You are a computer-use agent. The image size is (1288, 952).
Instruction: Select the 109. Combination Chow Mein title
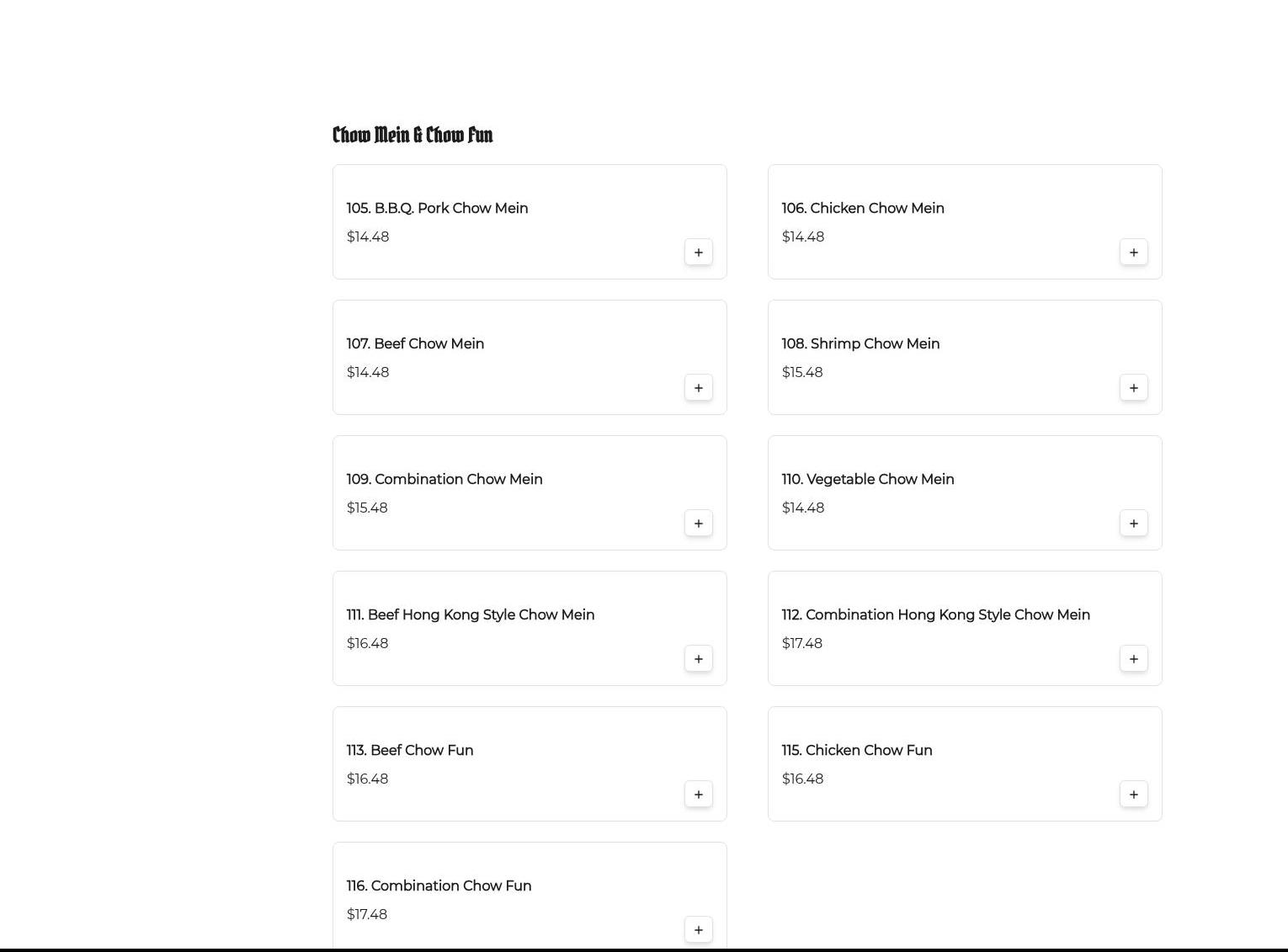444,479
